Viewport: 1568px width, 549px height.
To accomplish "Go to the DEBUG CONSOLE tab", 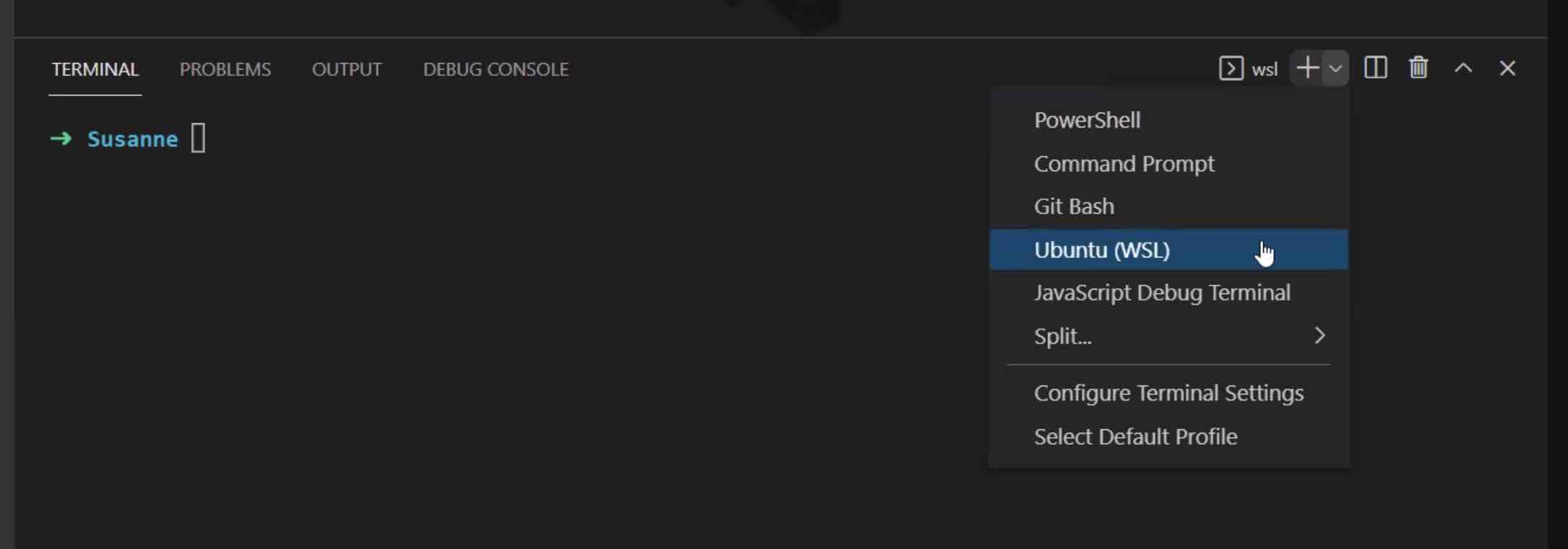I will (x=496, y=70).
